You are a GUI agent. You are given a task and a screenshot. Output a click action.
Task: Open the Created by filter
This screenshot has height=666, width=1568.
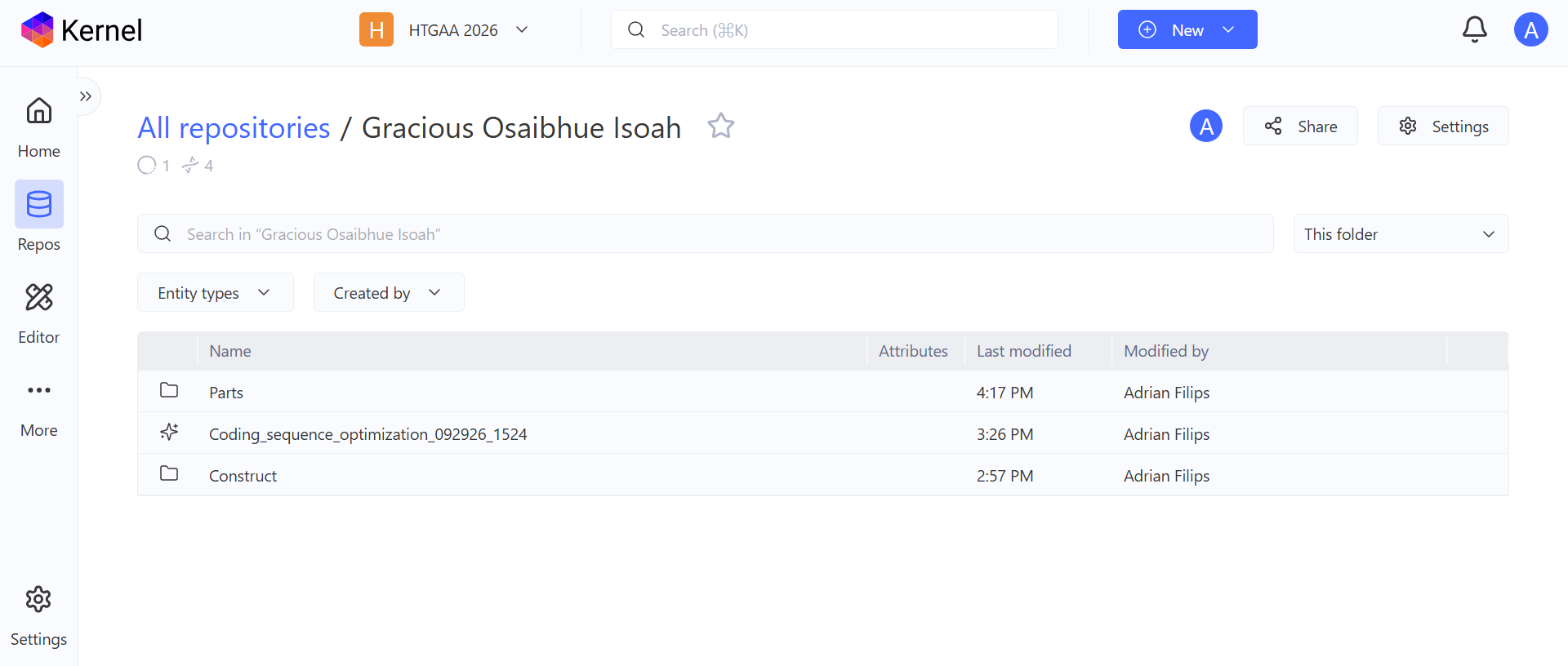(389, 293)
